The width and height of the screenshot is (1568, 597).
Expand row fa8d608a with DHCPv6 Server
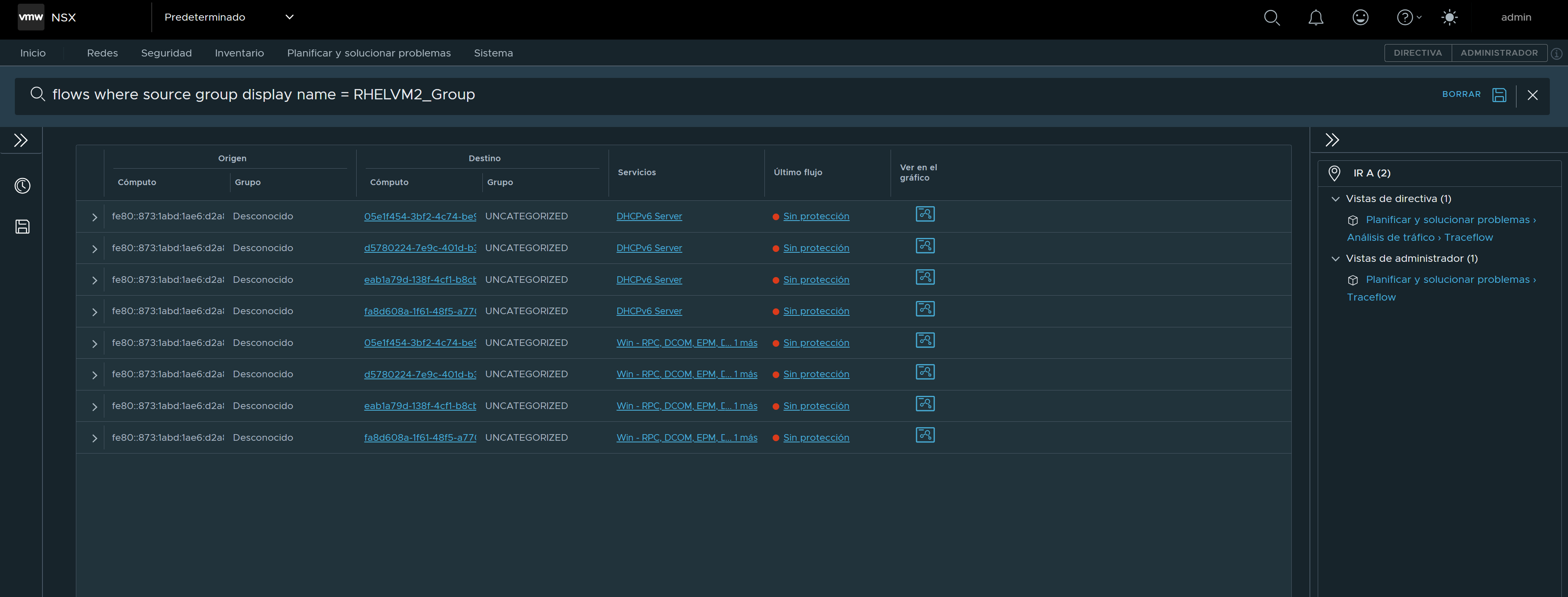point(94,312)
